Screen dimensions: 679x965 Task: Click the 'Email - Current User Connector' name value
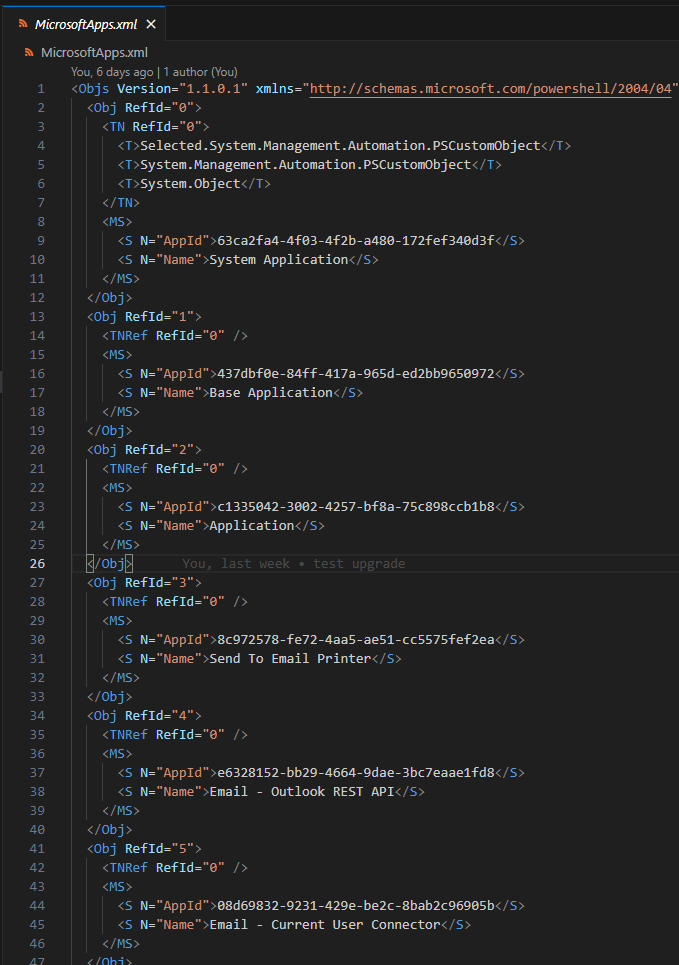325,924
